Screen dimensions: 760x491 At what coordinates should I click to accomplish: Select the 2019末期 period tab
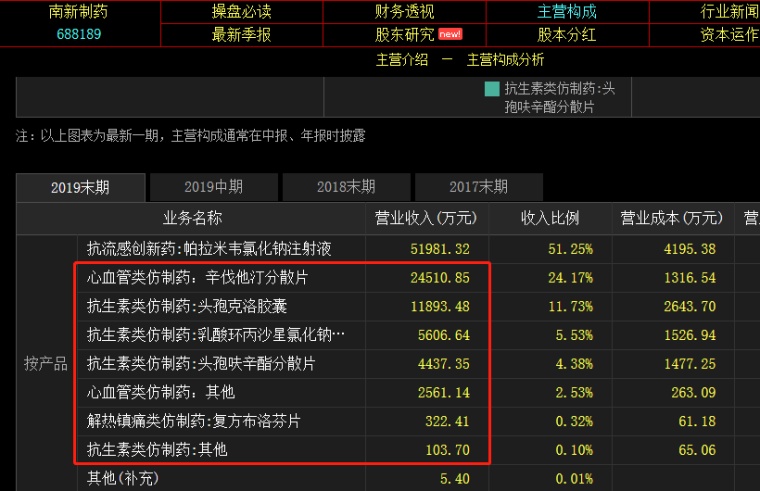coord(80,187)
